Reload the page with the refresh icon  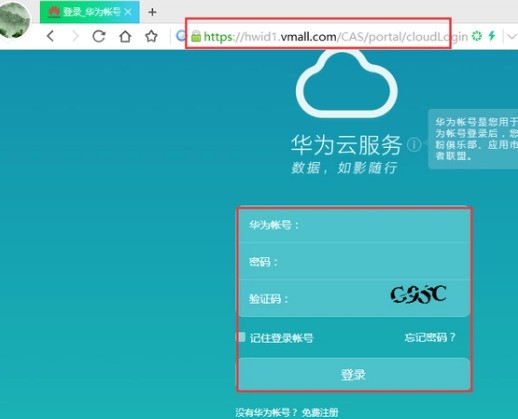99,36
